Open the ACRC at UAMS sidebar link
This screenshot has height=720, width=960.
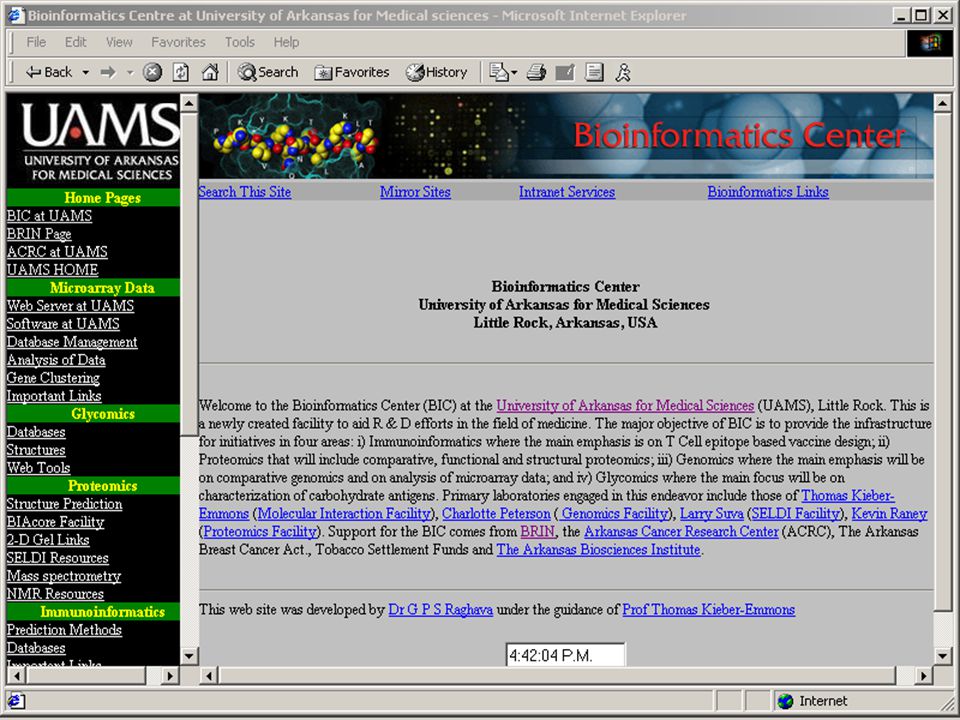(x=57, y=252)
